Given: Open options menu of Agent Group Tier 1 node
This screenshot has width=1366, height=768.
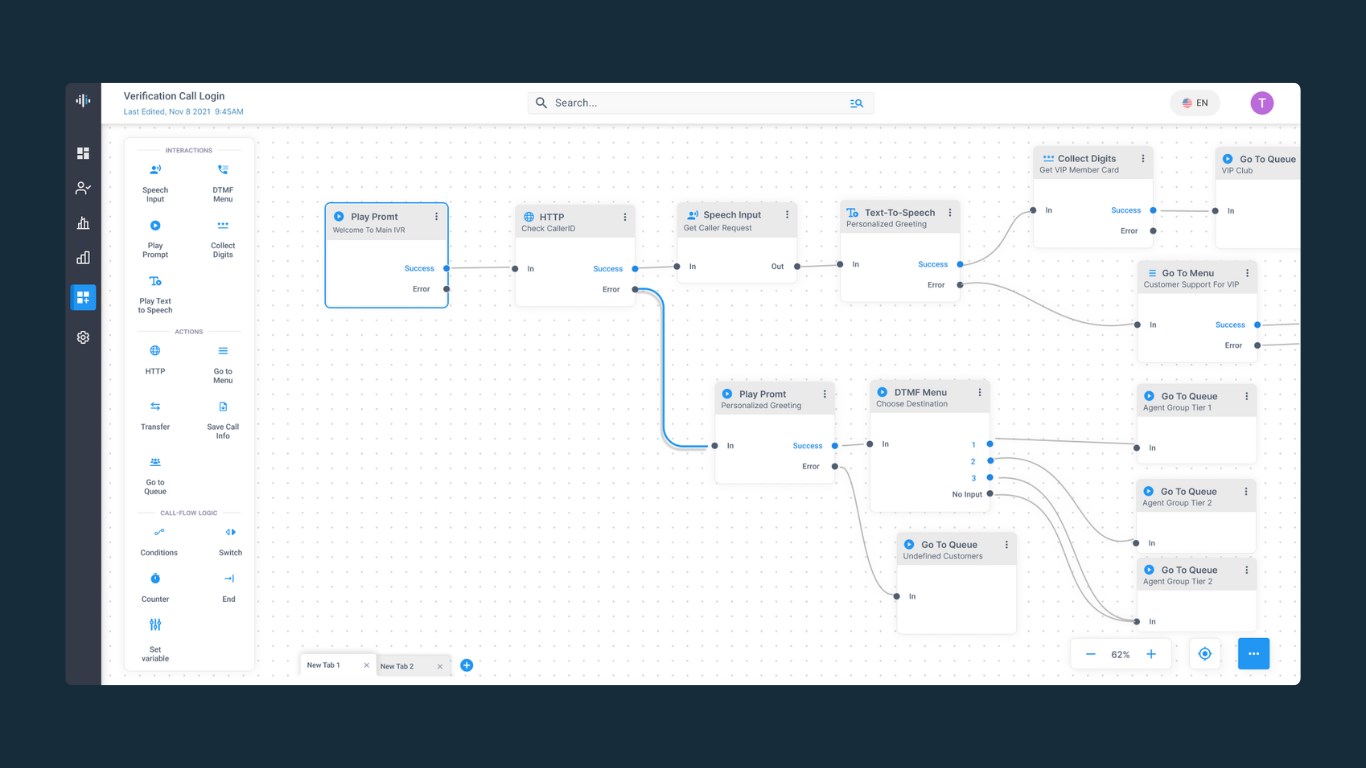Looking at the screenshot, I should (1246, 396).
